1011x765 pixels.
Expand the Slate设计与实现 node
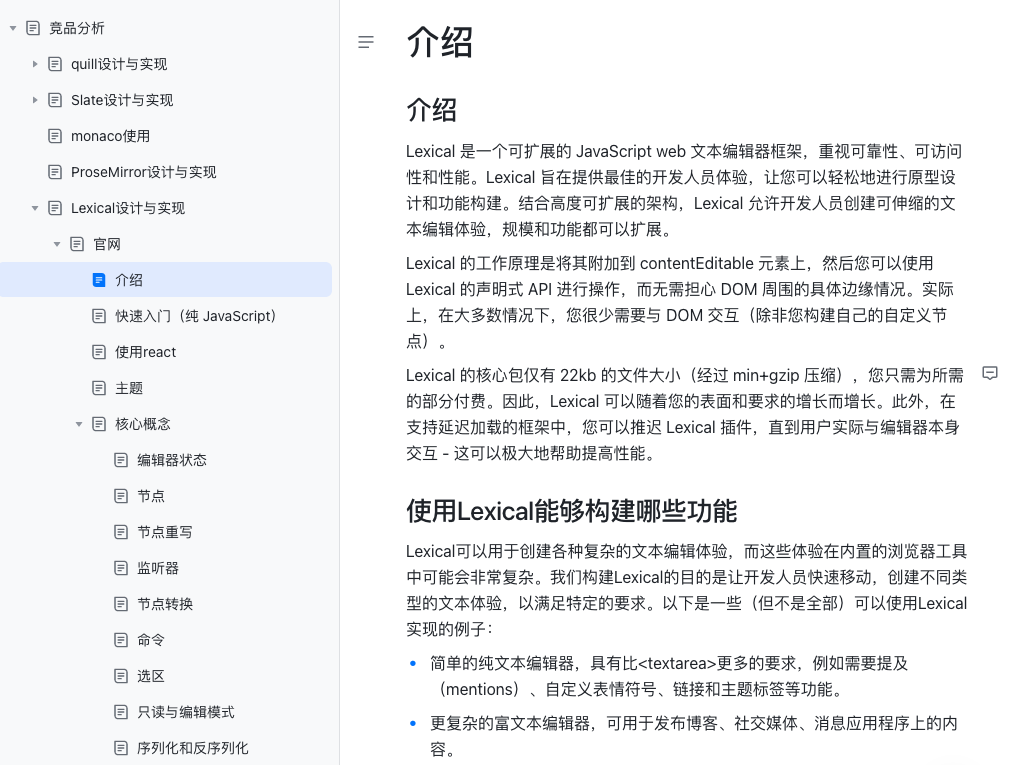point(35,101)
